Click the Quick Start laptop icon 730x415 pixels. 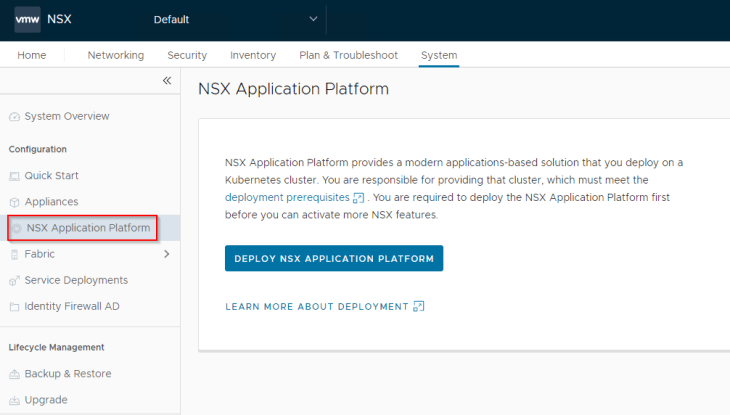[14, 176]
